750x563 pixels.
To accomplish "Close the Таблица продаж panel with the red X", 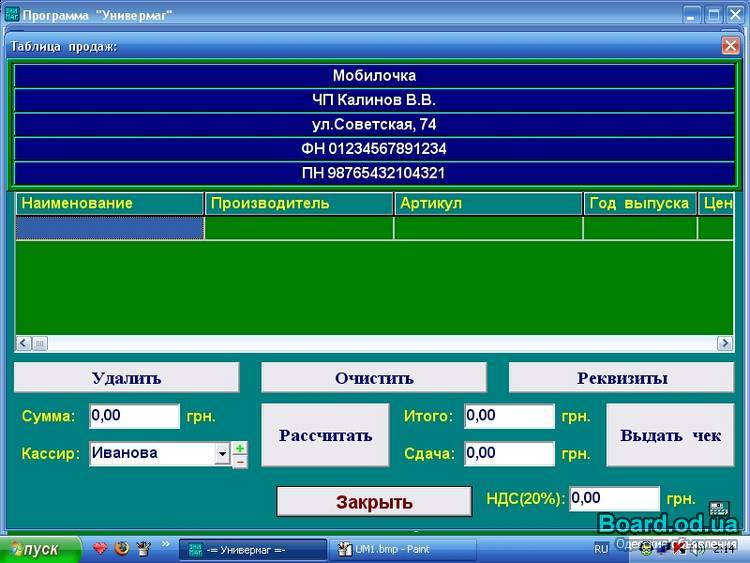I will click(x=731, y=45).
